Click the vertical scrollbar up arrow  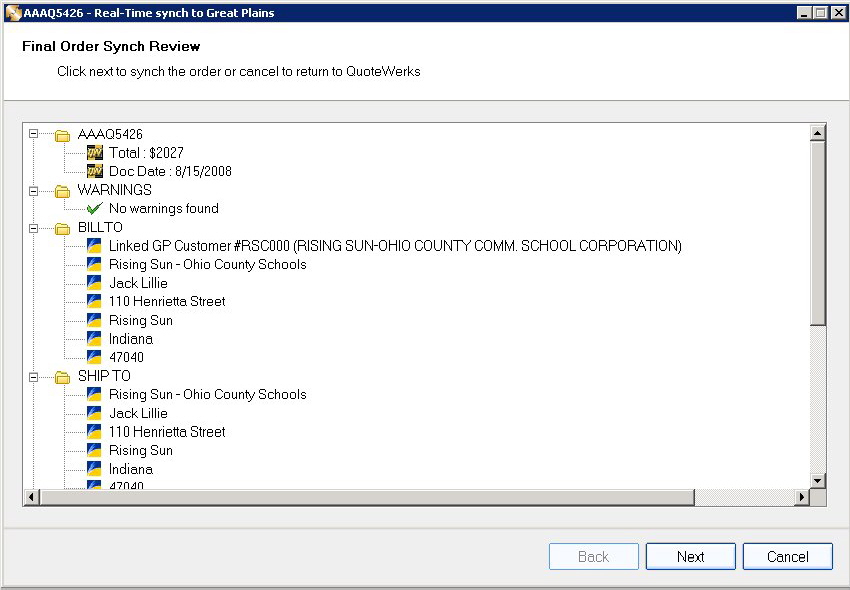tap(817, 132)
